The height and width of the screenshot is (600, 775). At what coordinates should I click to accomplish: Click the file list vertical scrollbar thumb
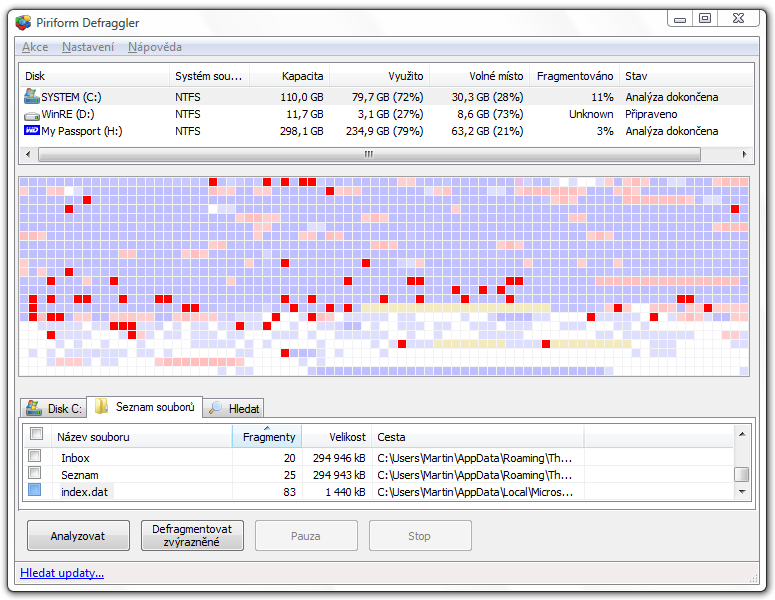742,474
